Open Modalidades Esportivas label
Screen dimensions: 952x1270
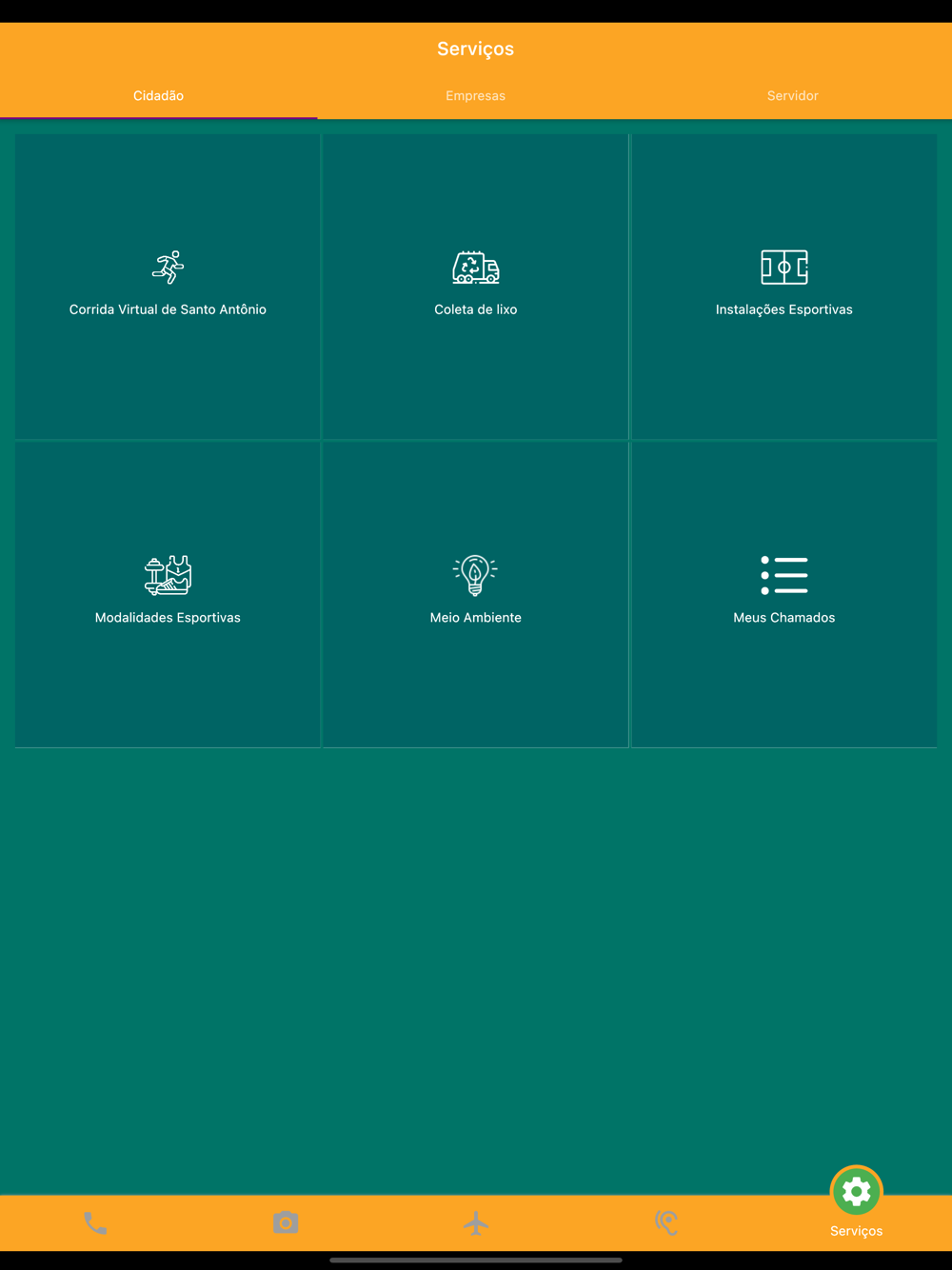pos(168,618)
